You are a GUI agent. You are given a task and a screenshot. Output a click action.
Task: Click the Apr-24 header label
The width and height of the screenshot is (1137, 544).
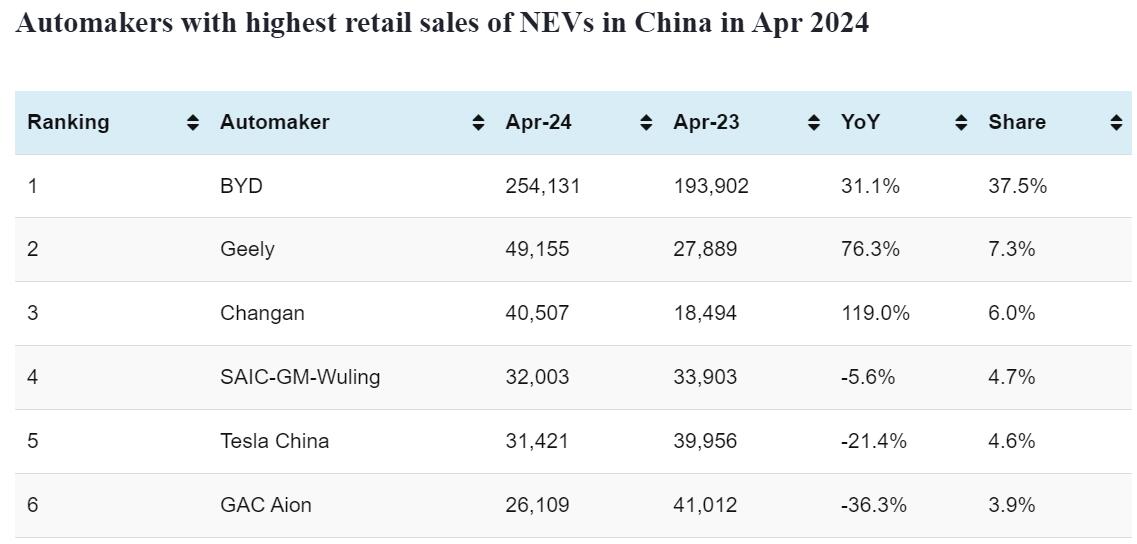click(x=538, y=122)
